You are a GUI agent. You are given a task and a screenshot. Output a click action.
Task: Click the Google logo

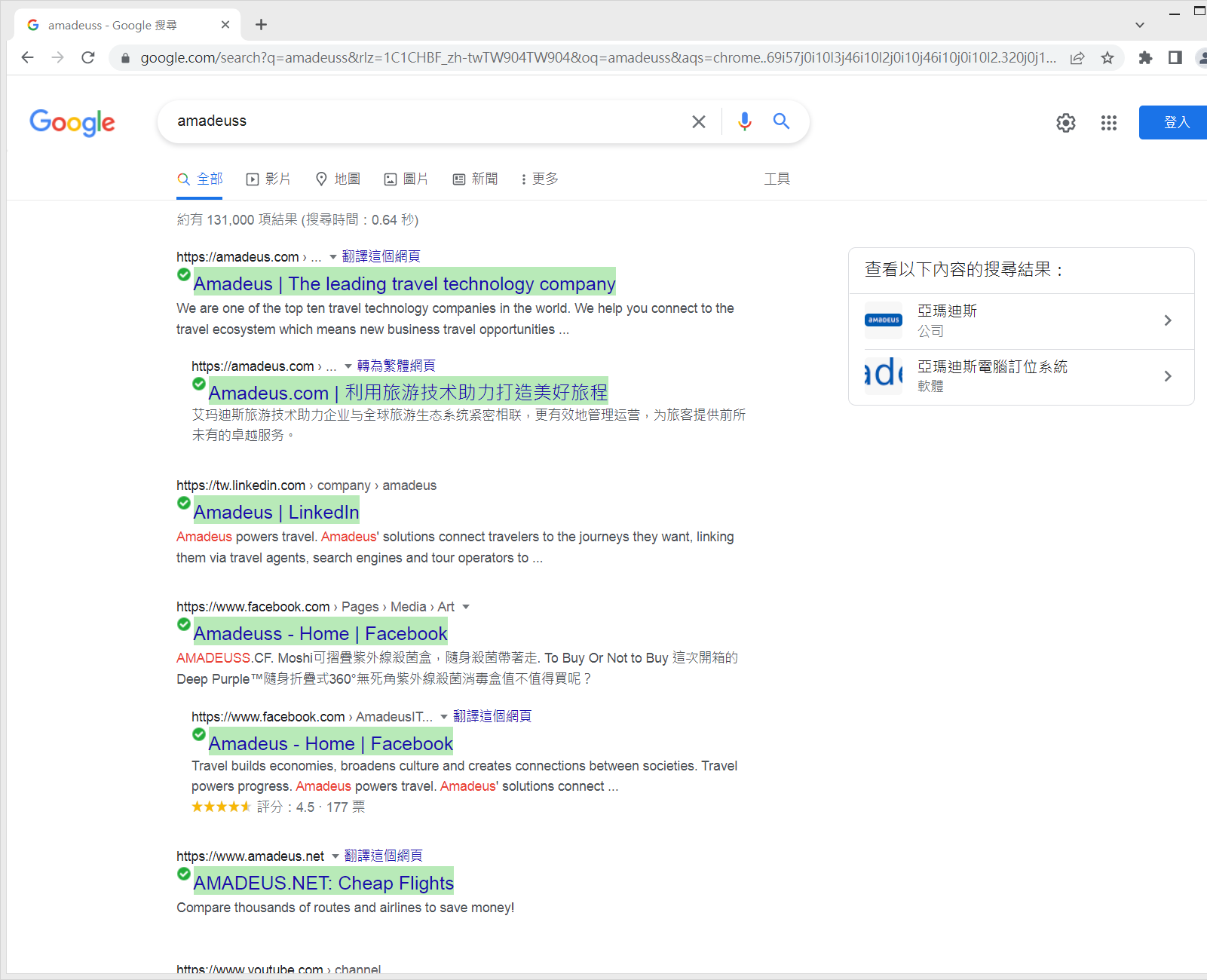coord(72,122)
